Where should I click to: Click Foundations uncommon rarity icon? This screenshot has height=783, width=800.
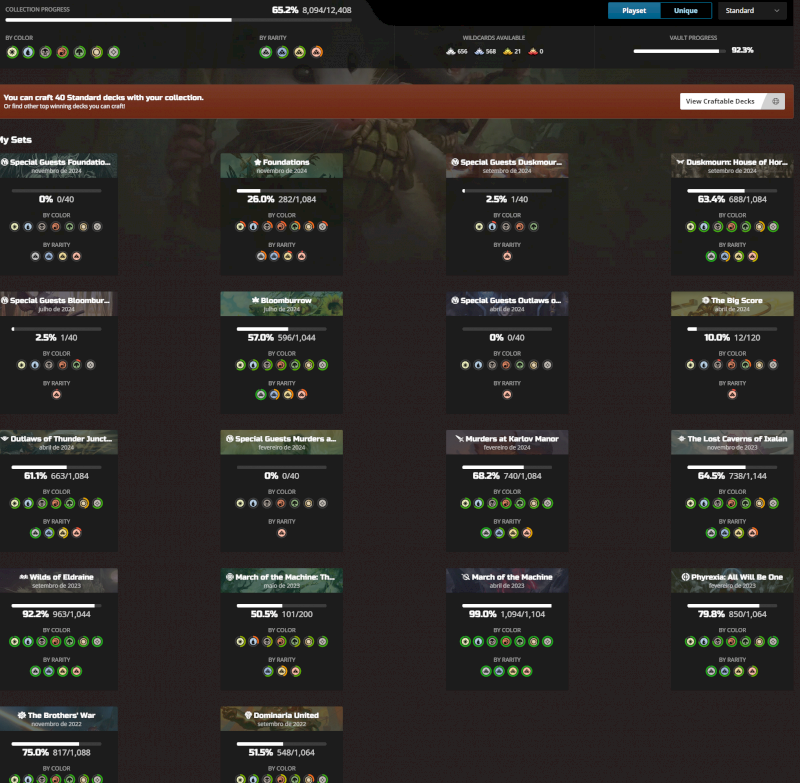pyautogui.click(x=274, y=256)
